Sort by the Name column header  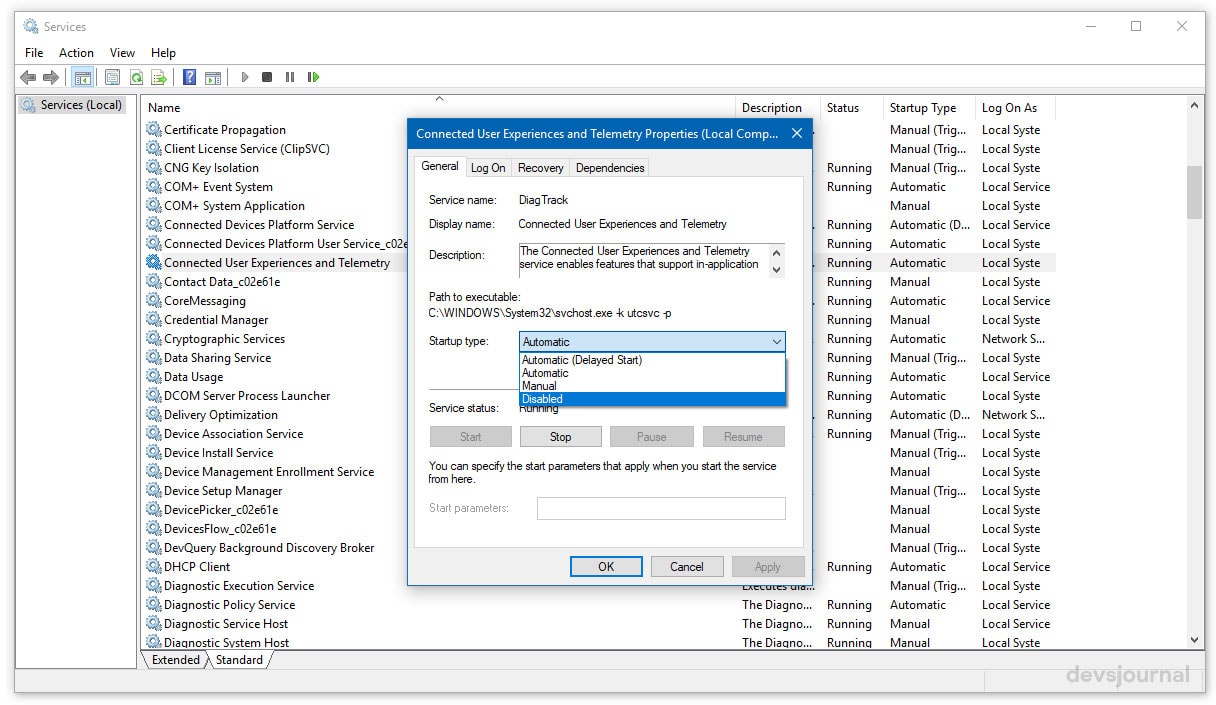(438, 108)
